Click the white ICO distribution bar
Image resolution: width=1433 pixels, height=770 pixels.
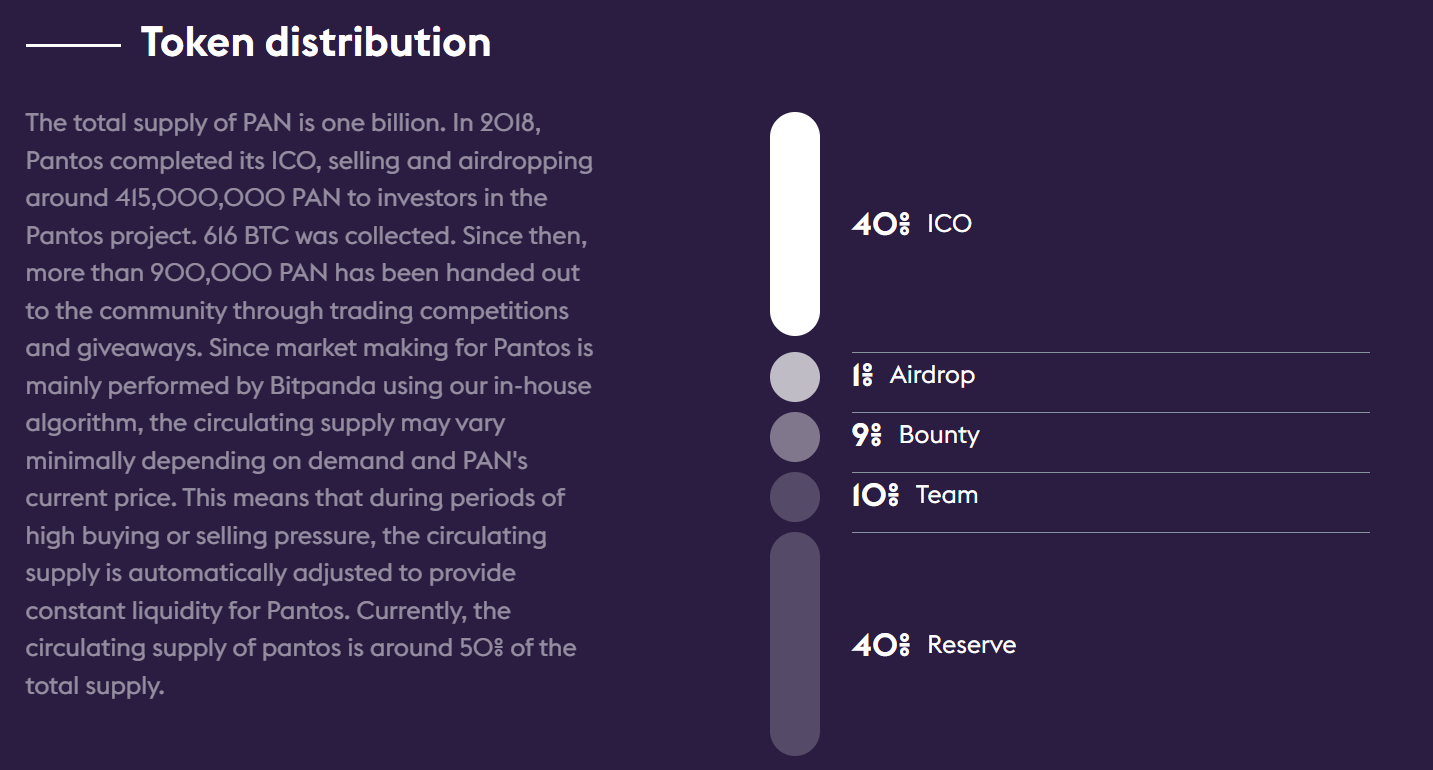795,224
